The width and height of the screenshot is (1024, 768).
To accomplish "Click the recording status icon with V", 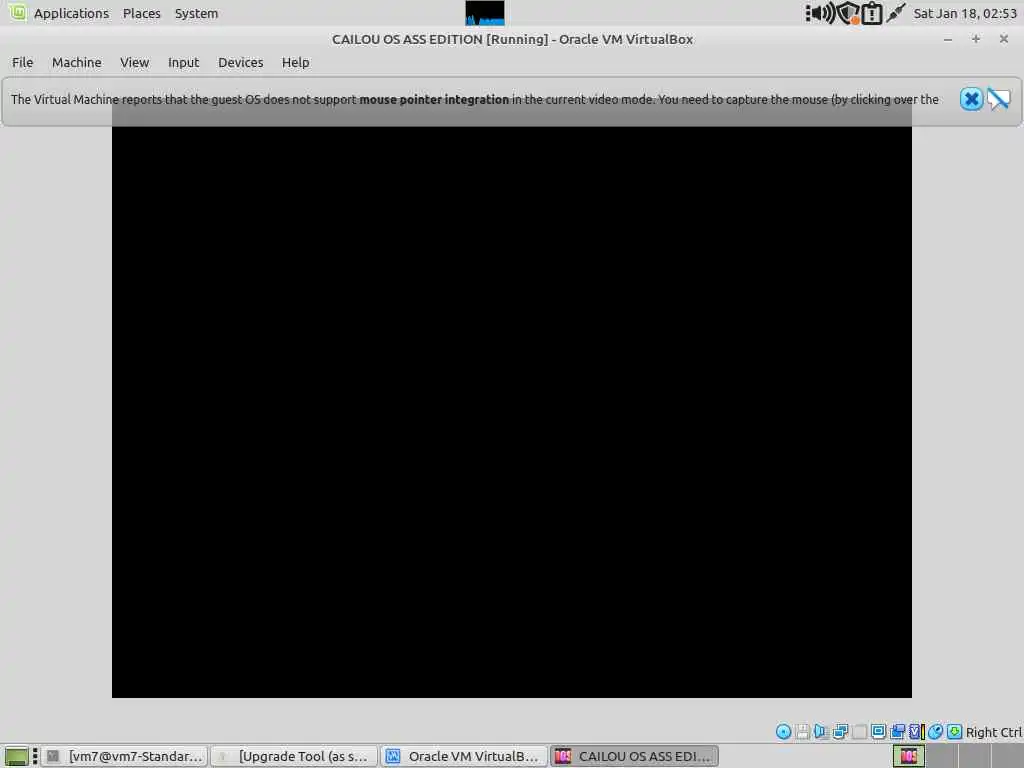I will [x=916, y=732].
